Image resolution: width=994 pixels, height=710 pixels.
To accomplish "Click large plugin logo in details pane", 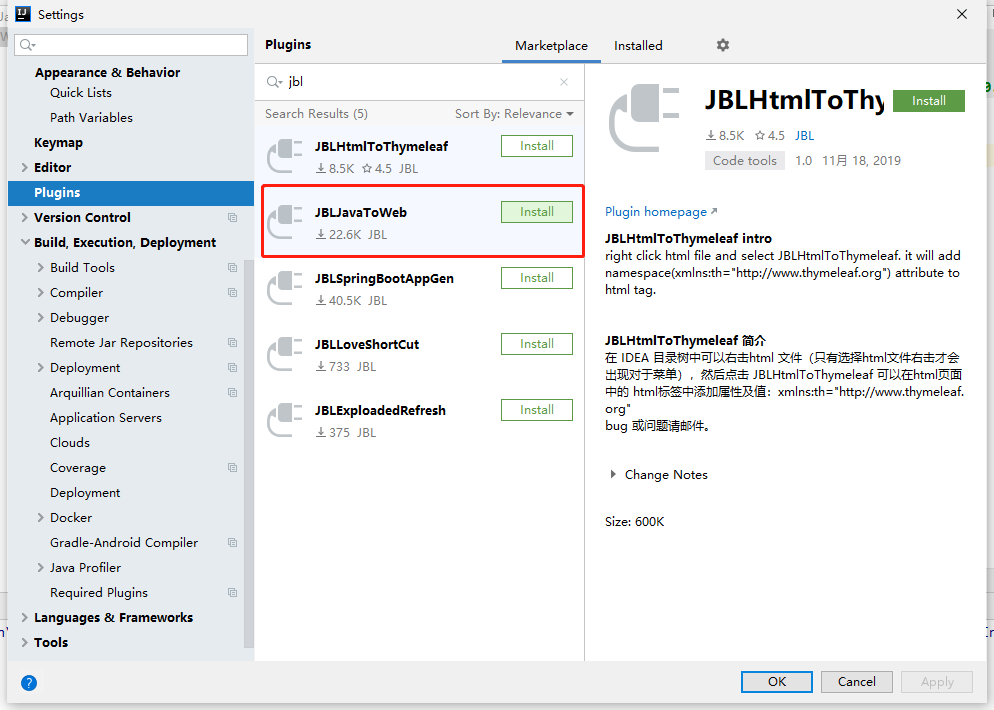I will [x=645, y=119].
